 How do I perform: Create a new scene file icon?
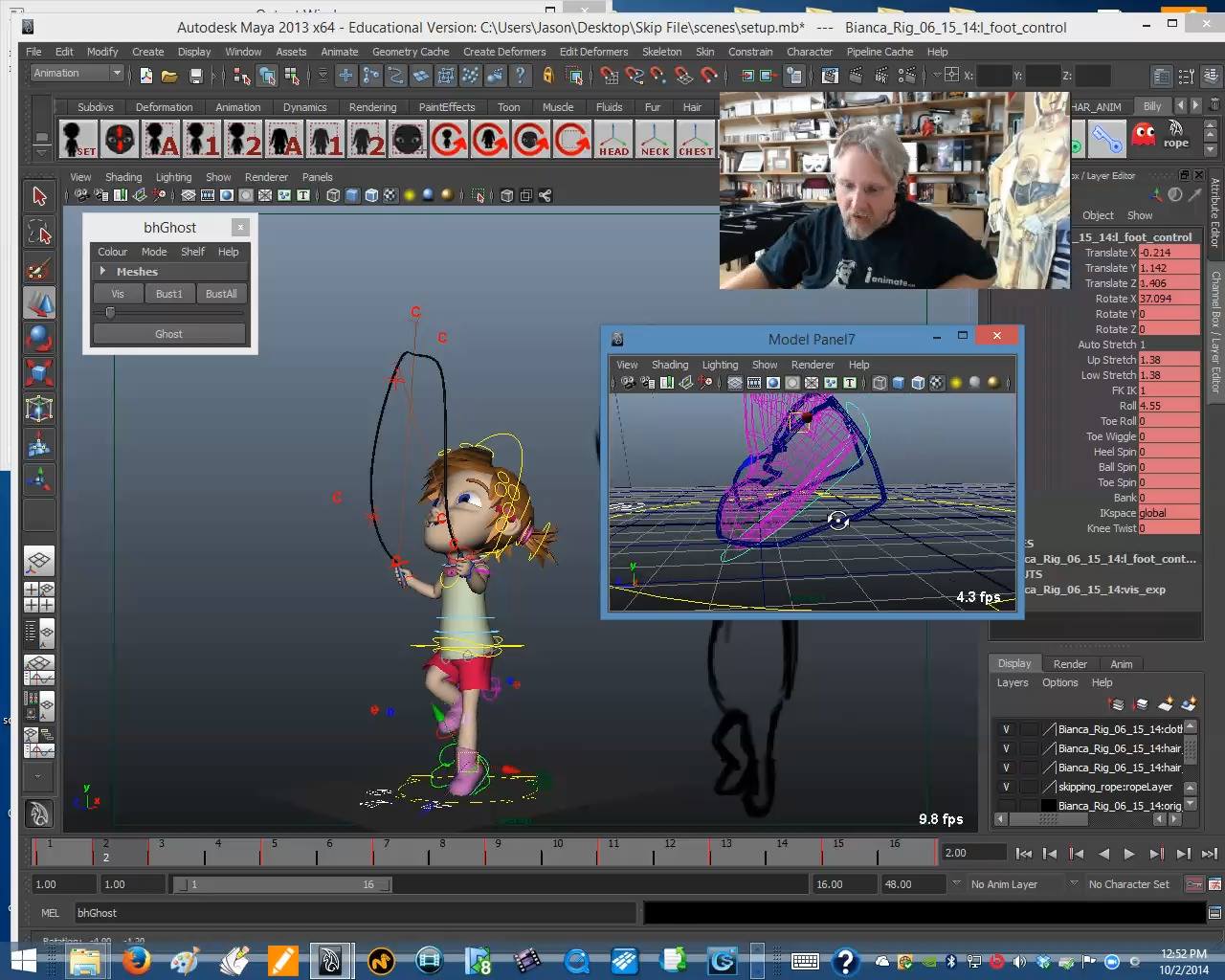coord(145,75)
